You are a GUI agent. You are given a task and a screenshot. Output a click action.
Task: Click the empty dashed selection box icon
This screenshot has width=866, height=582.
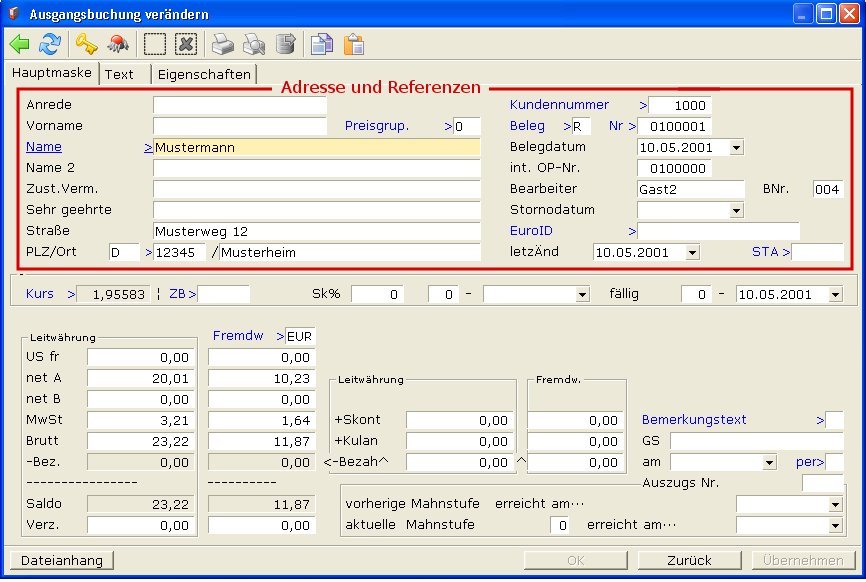[x=155, y=44]
